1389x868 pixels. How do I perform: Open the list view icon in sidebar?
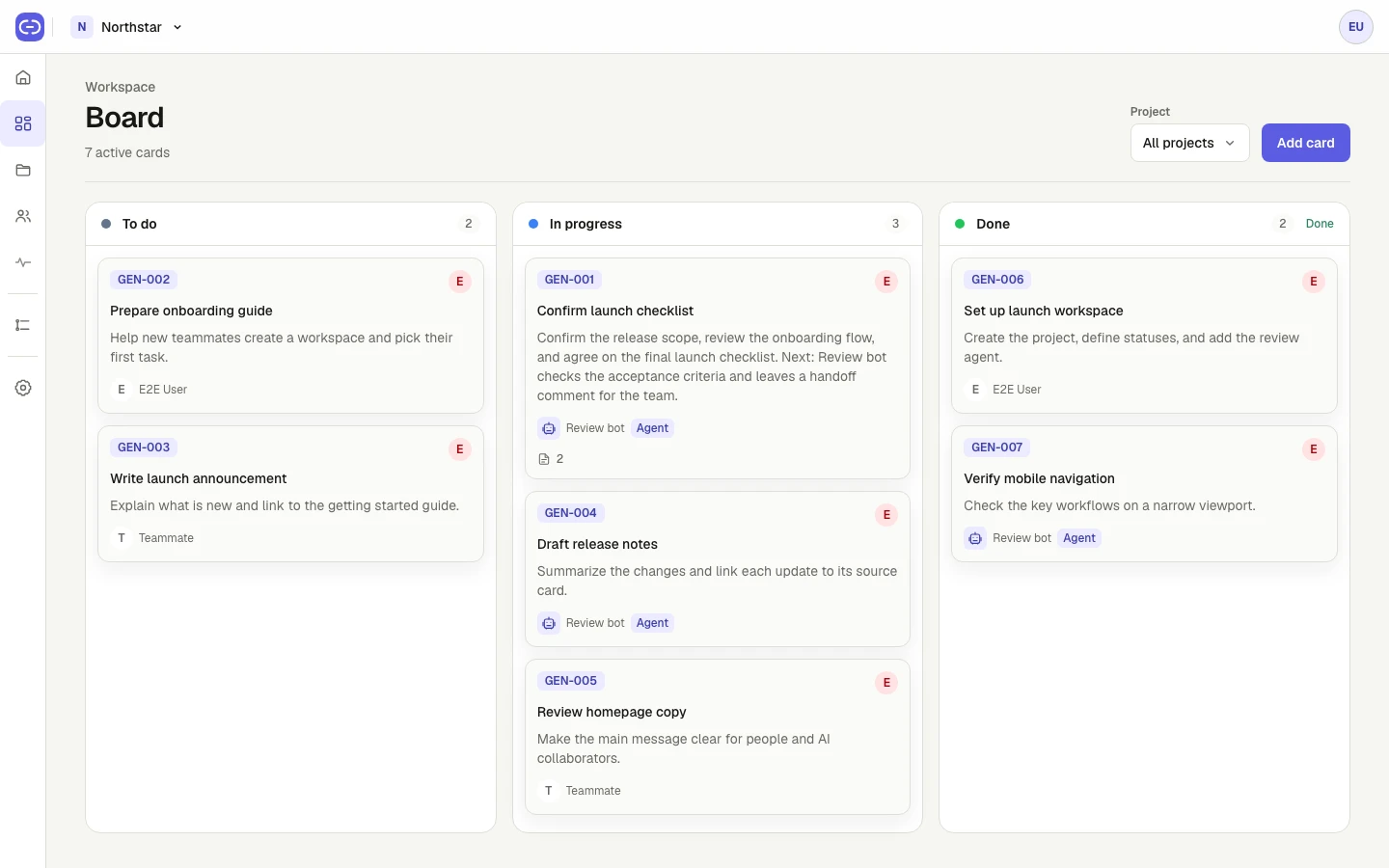[23, 325]
